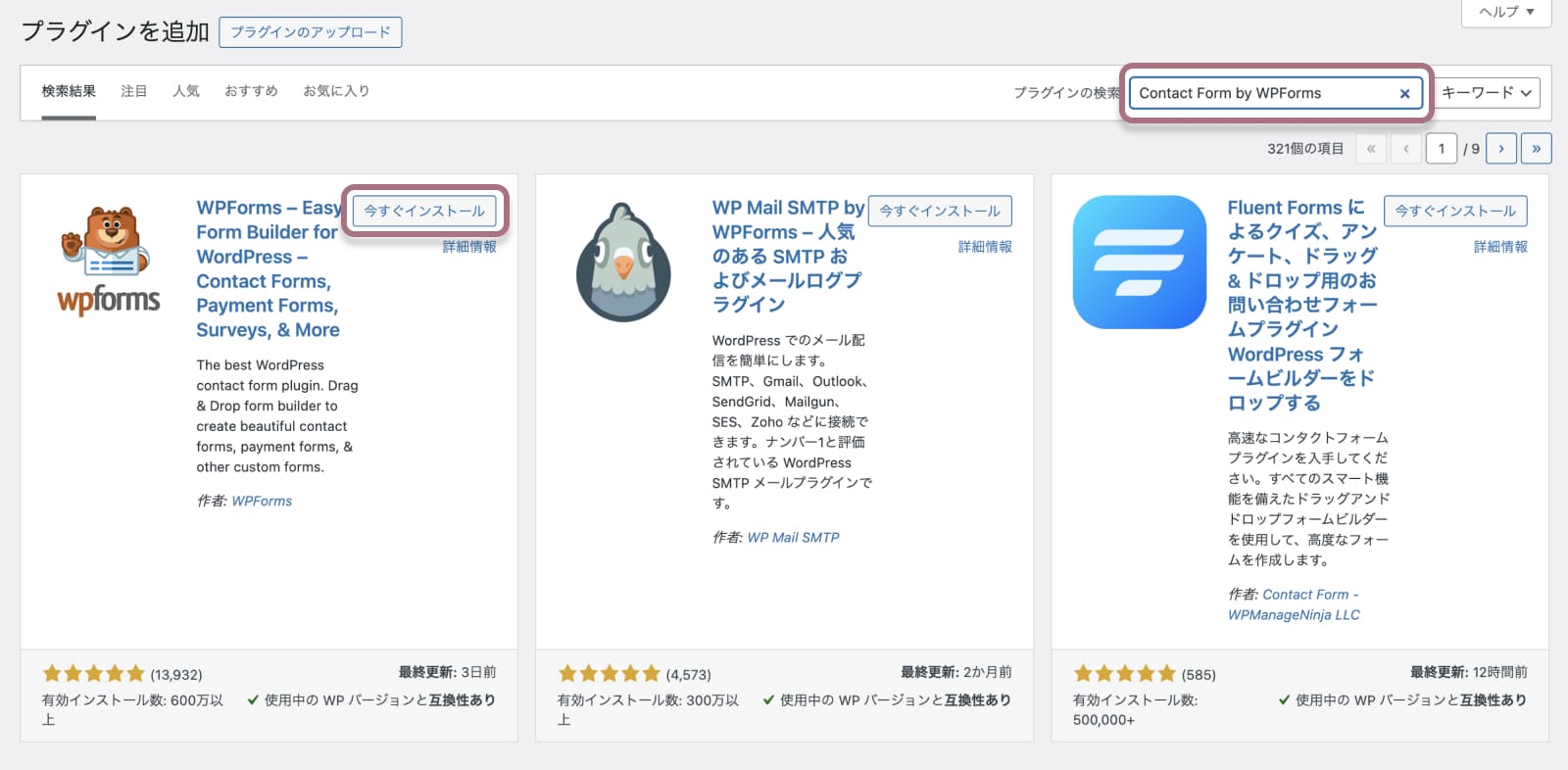Image resolution: width=1568 pixels, height=770 pixels.
Task: Click the current page number field
Action: [x=1442, y=148]
